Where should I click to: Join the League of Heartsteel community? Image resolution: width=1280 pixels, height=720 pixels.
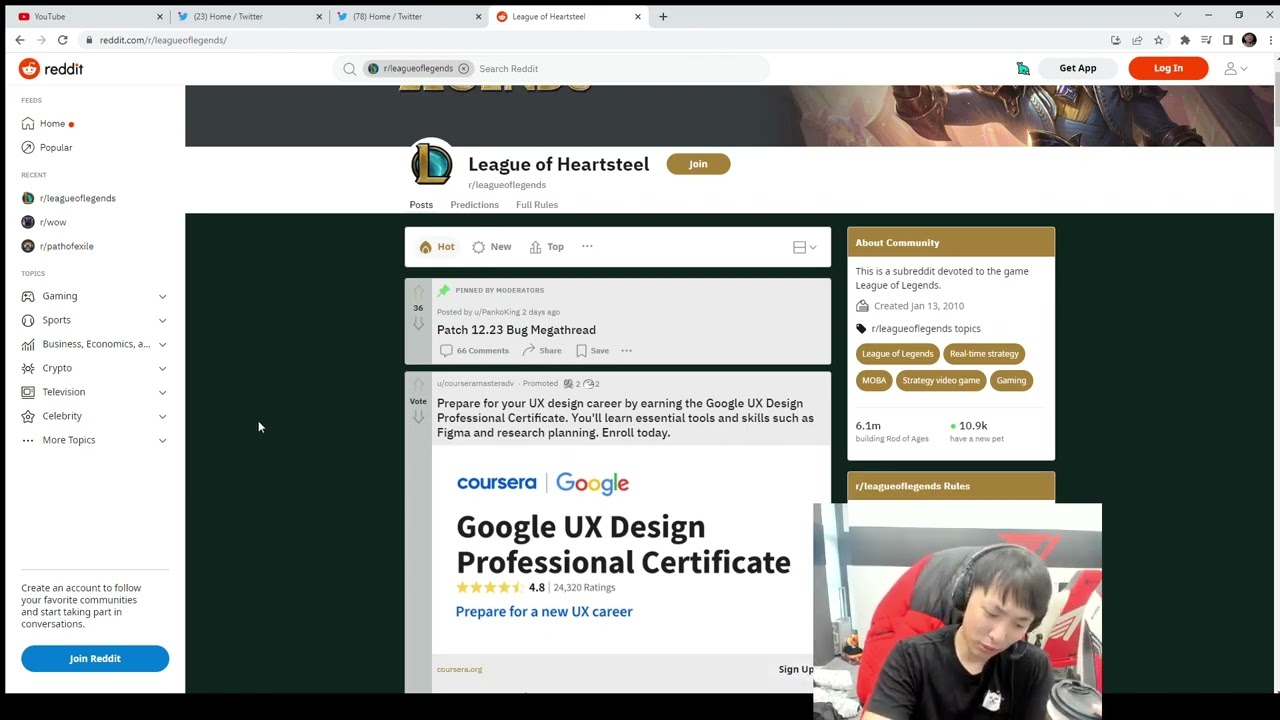point(698,164)
